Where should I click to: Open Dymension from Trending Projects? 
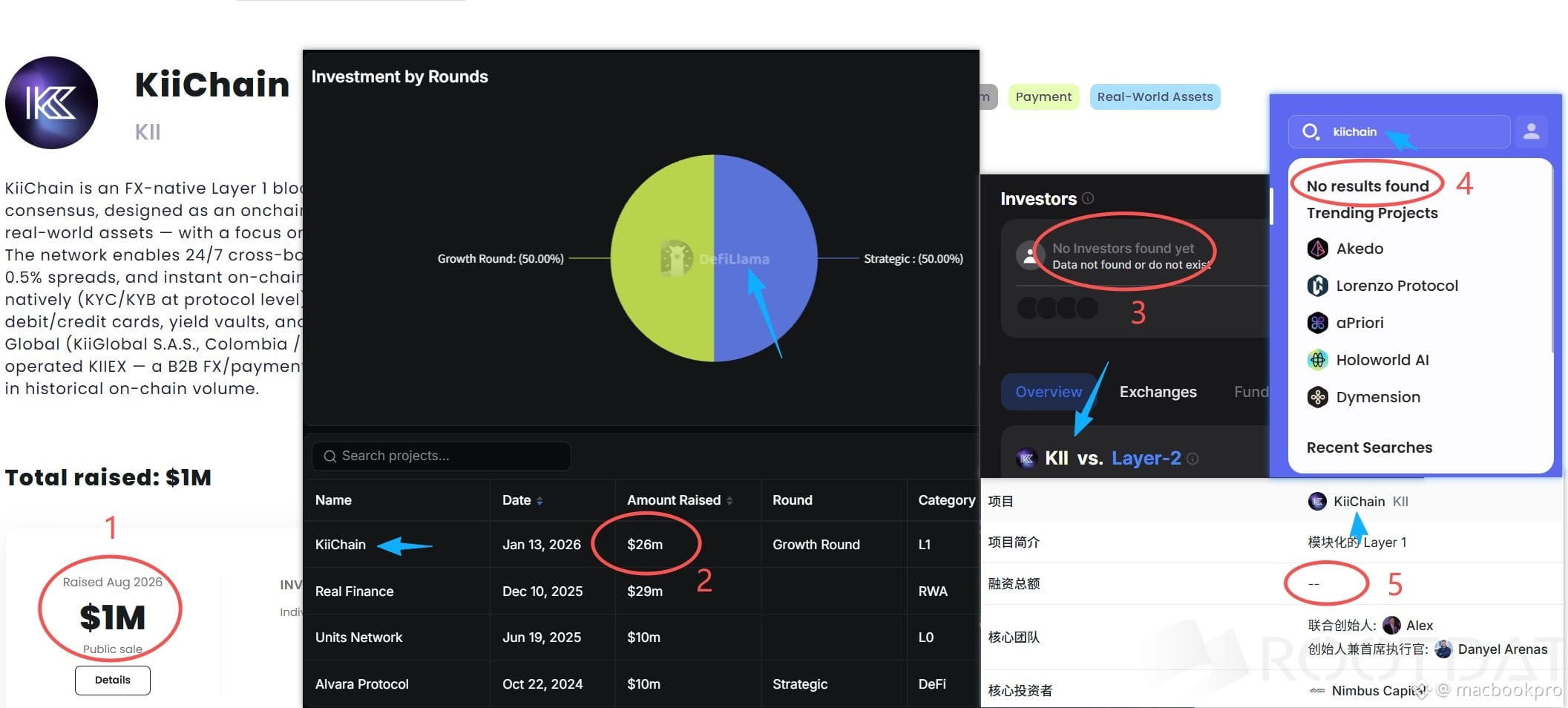(1378, 397)
